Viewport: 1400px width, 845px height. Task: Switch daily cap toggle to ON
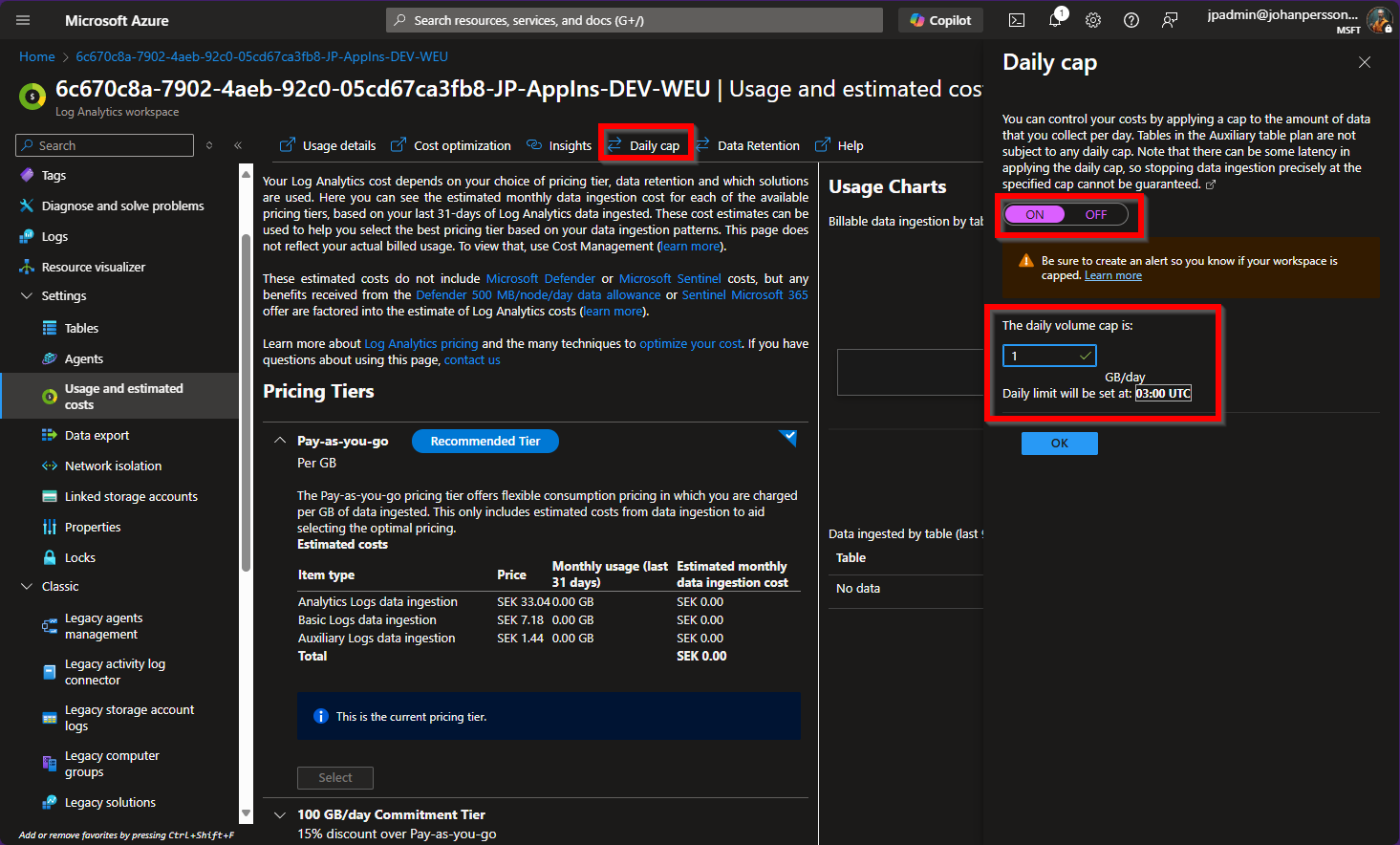[1035, 215]
